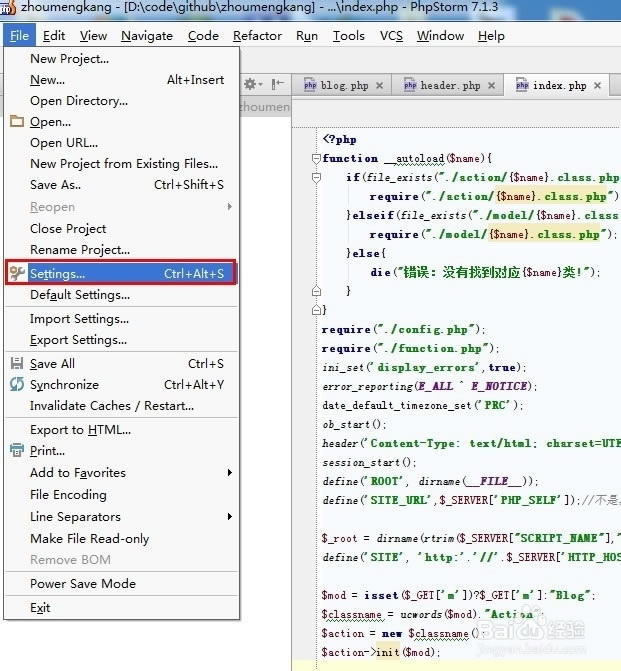Open the VCS menu

[x=391, y=36]
